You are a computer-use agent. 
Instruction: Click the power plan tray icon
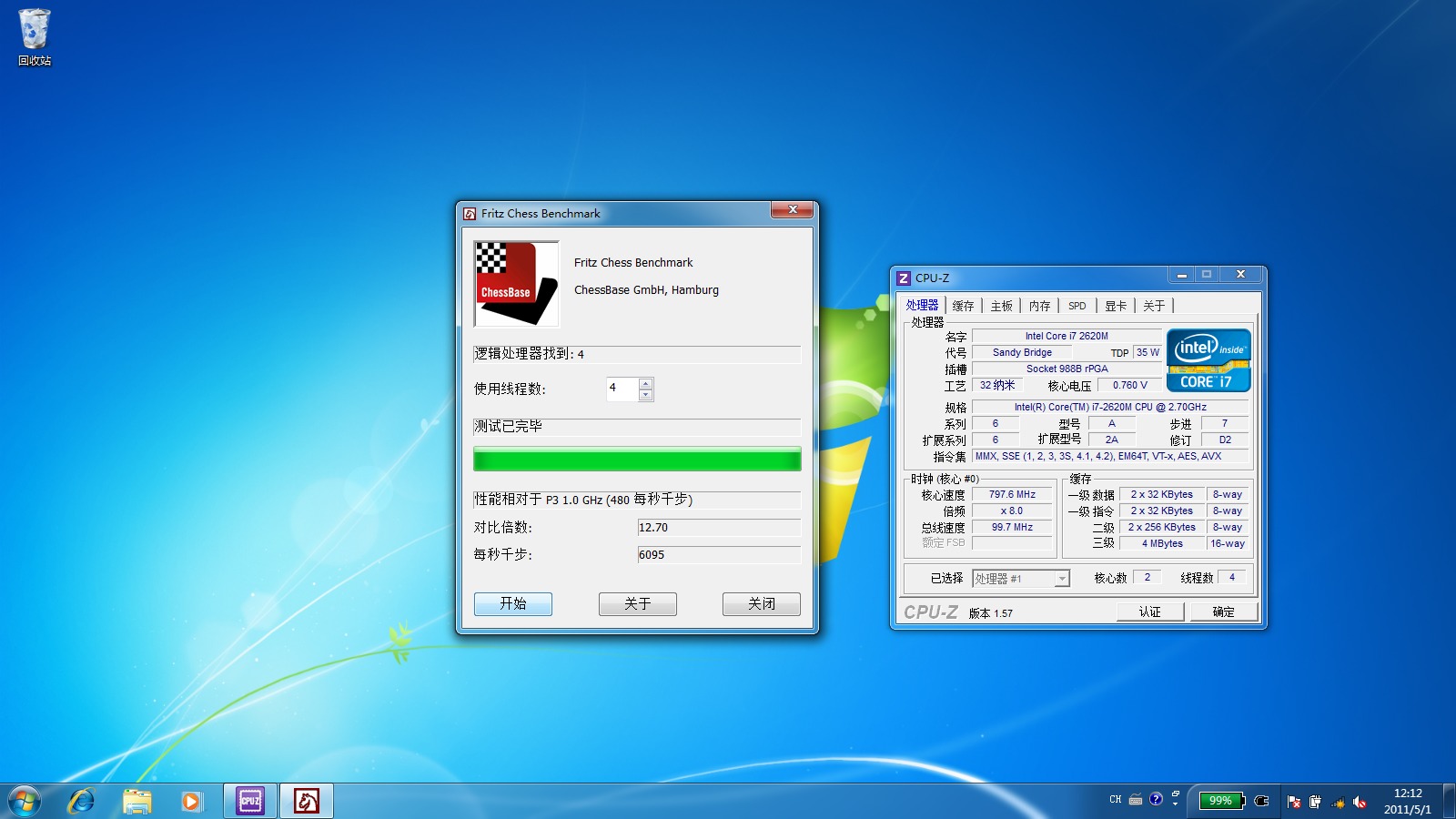[1315, 802]
